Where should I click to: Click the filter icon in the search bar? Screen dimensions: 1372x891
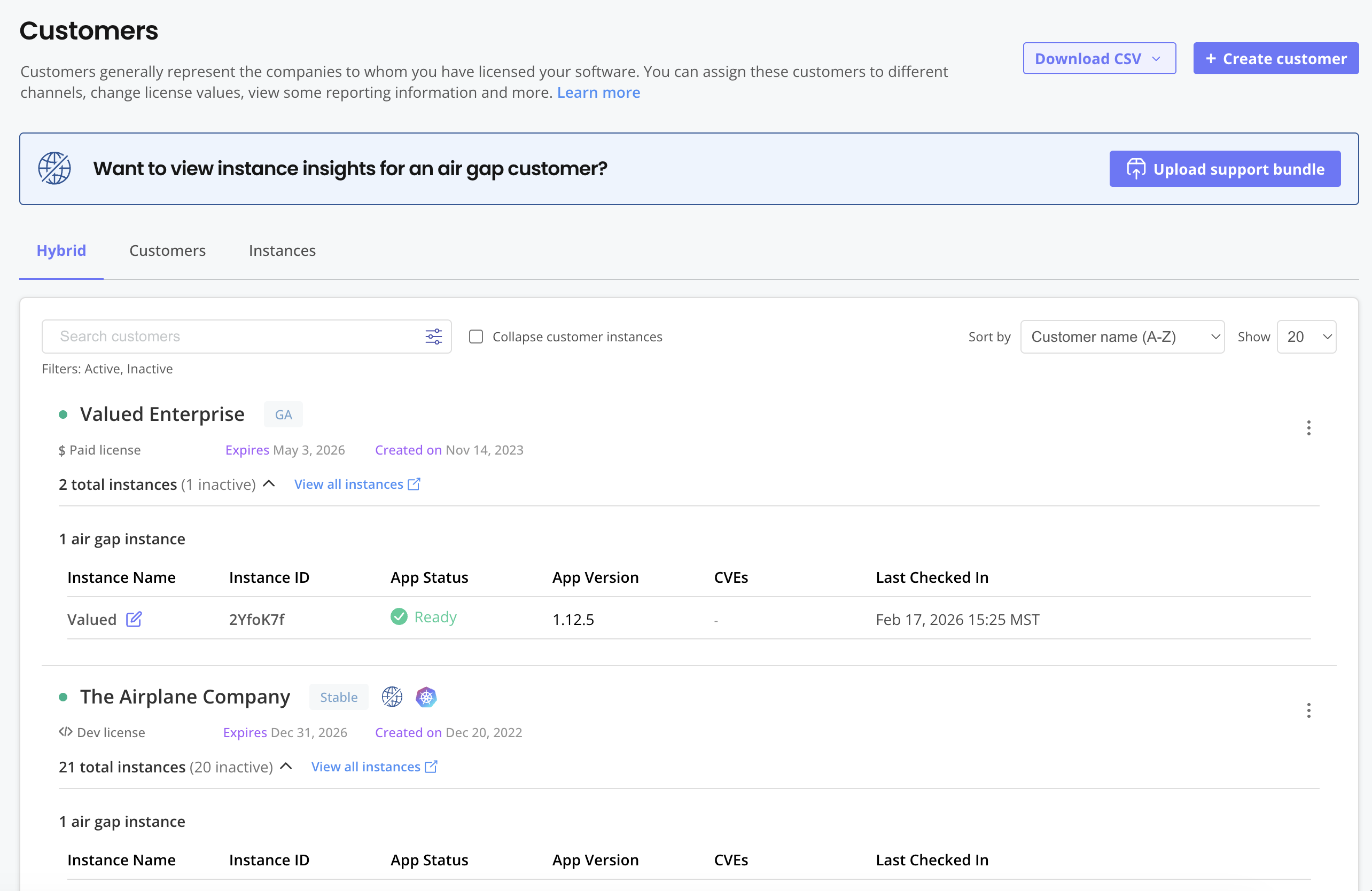(x=433, y=336)
